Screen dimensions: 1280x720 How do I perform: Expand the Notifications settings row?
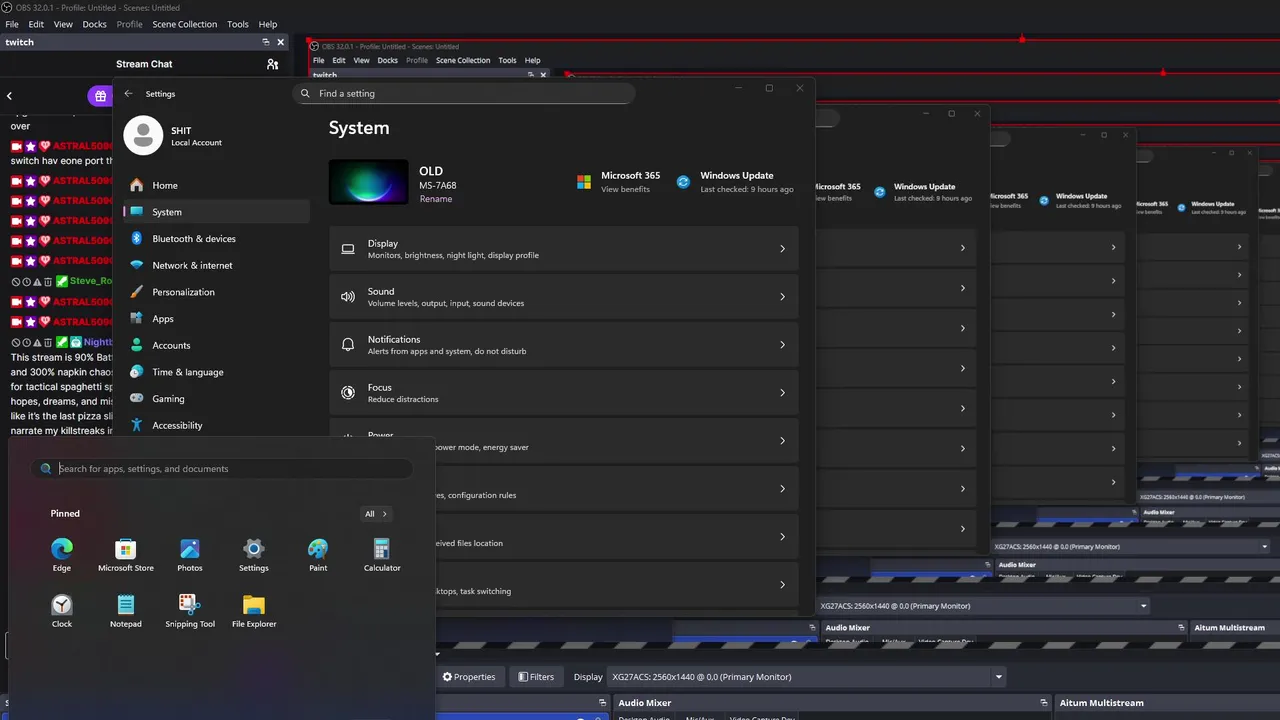click(x=564, y=345)
